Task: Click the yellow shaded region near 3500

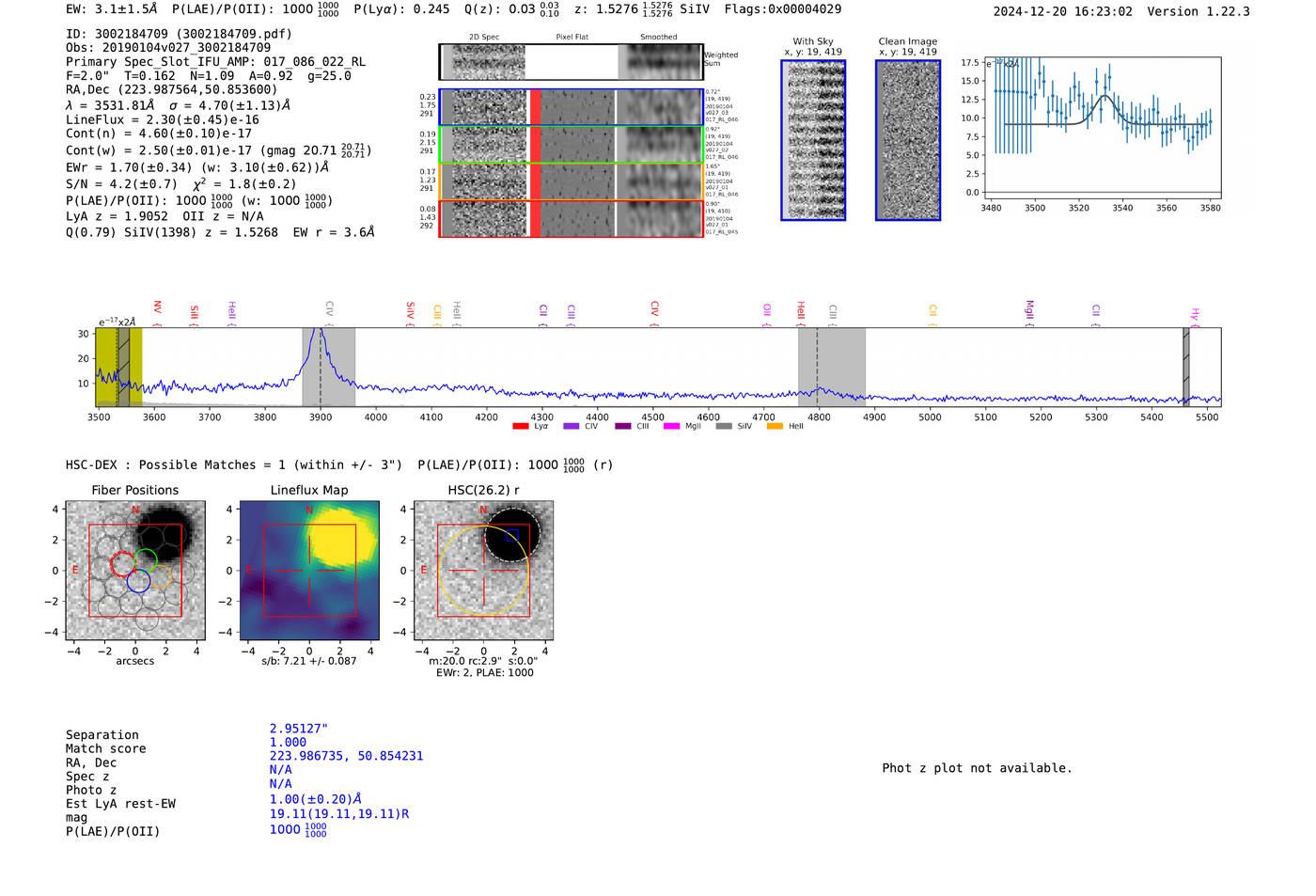Action: pyautogui.click(x=118, y=367)
